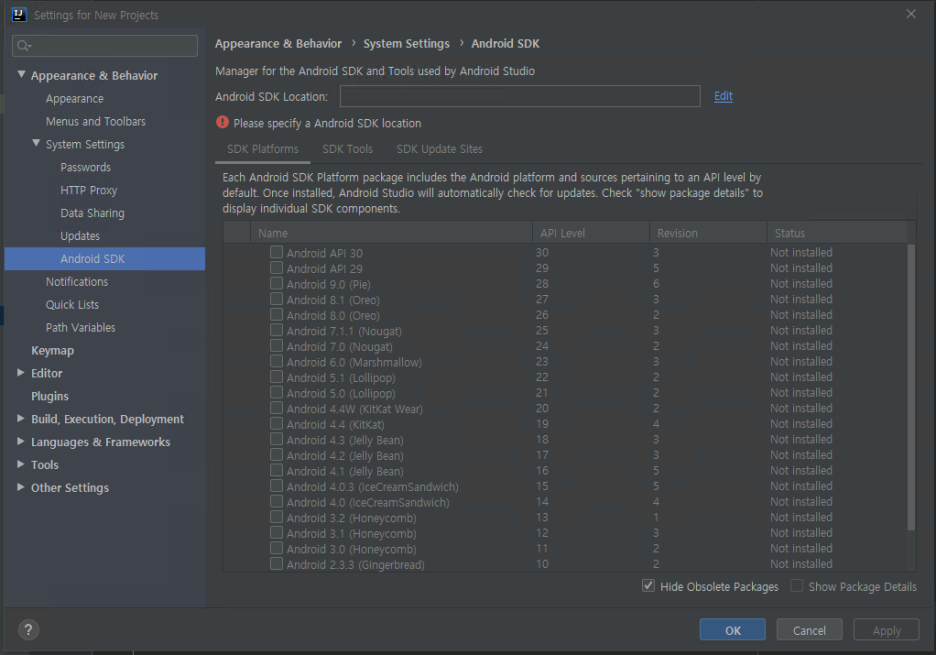Open the Data Sharing settings

coord(93,213)
